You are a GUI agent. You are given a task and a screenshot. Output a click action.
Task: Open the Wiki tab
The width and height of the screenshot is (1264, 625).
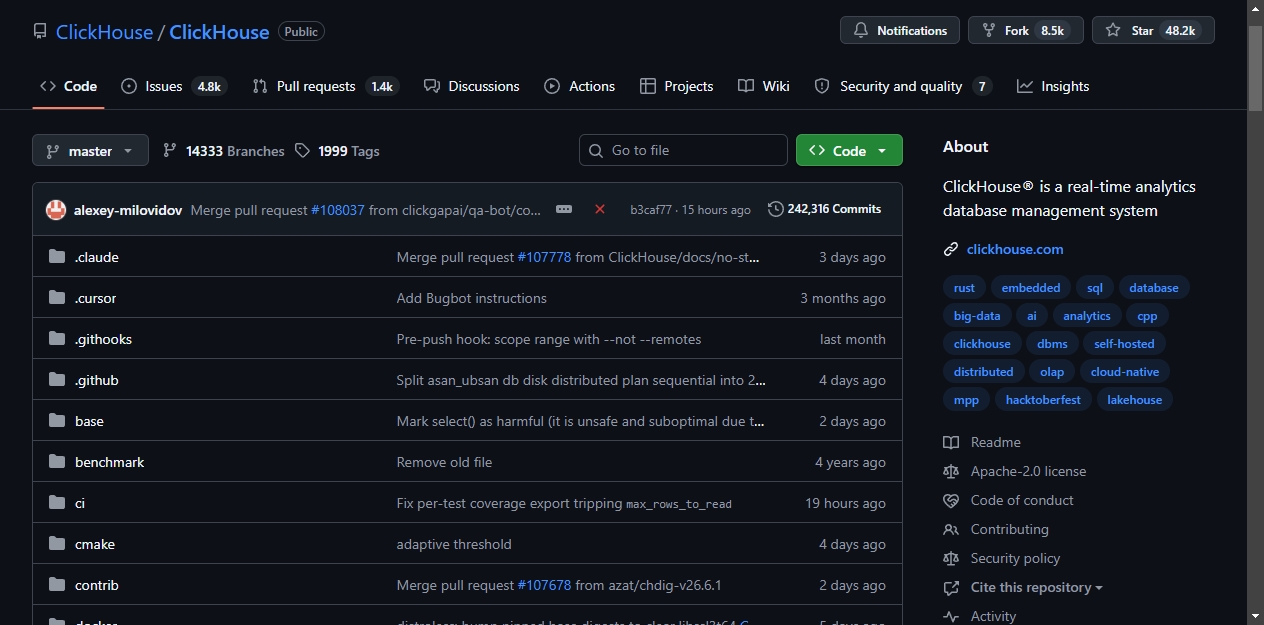pos(764,86)
